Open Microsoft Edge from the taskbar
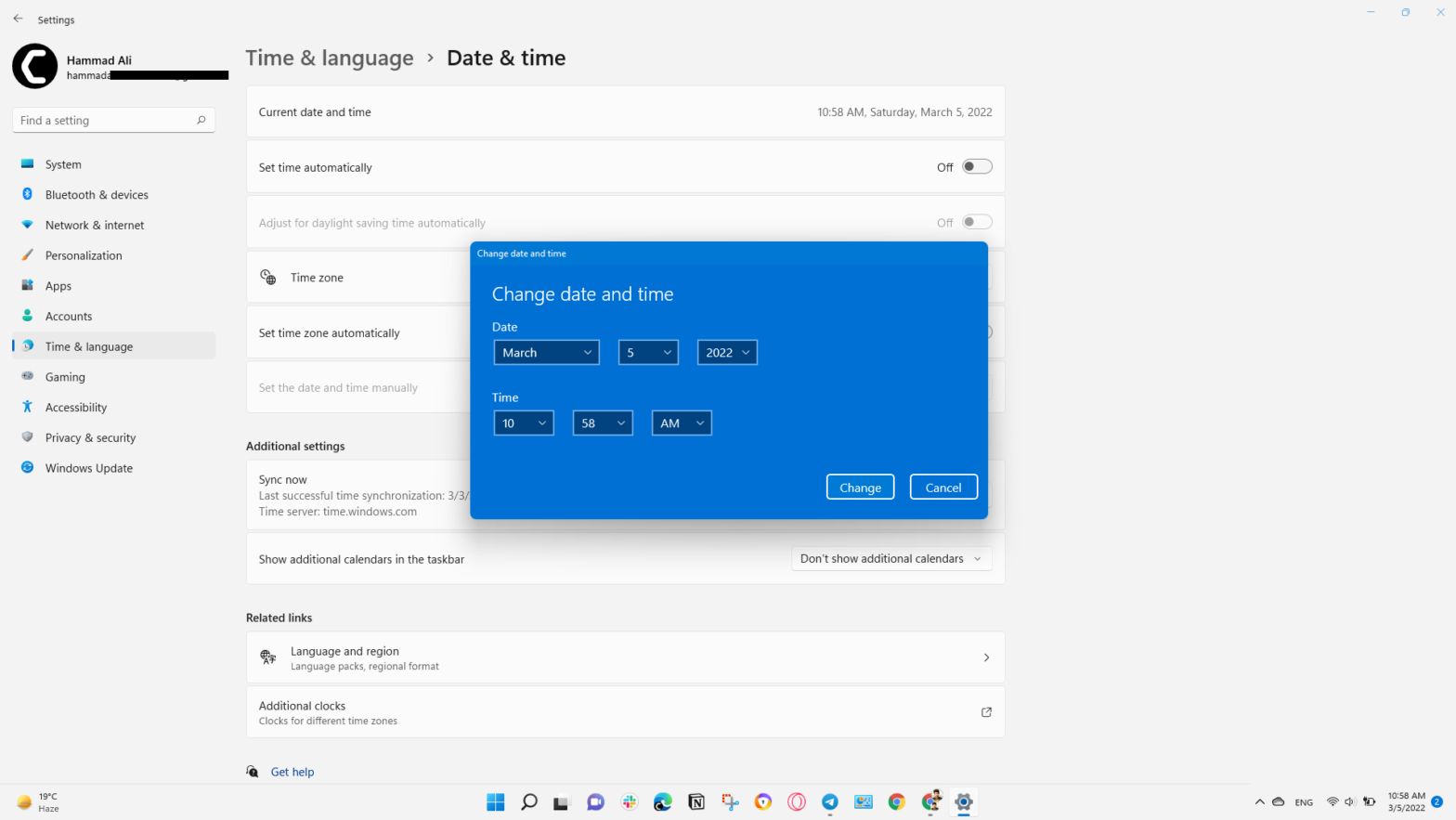The image size is (1456, 820). pyautogui.click(x=662, y=802)
